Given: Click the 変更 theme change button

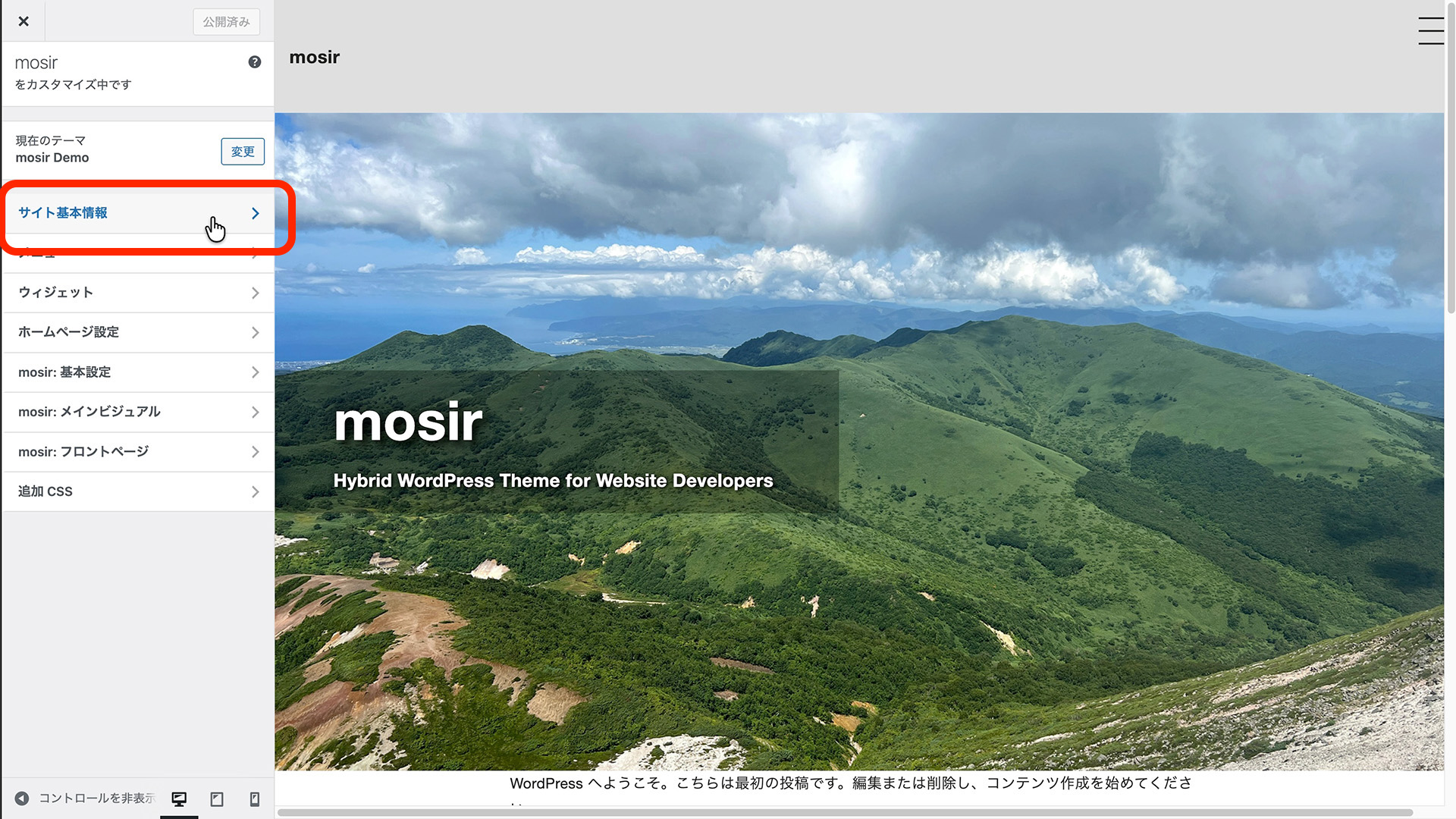Looking at the screenshot, I should pyautogui.click(x=243, y=152).
